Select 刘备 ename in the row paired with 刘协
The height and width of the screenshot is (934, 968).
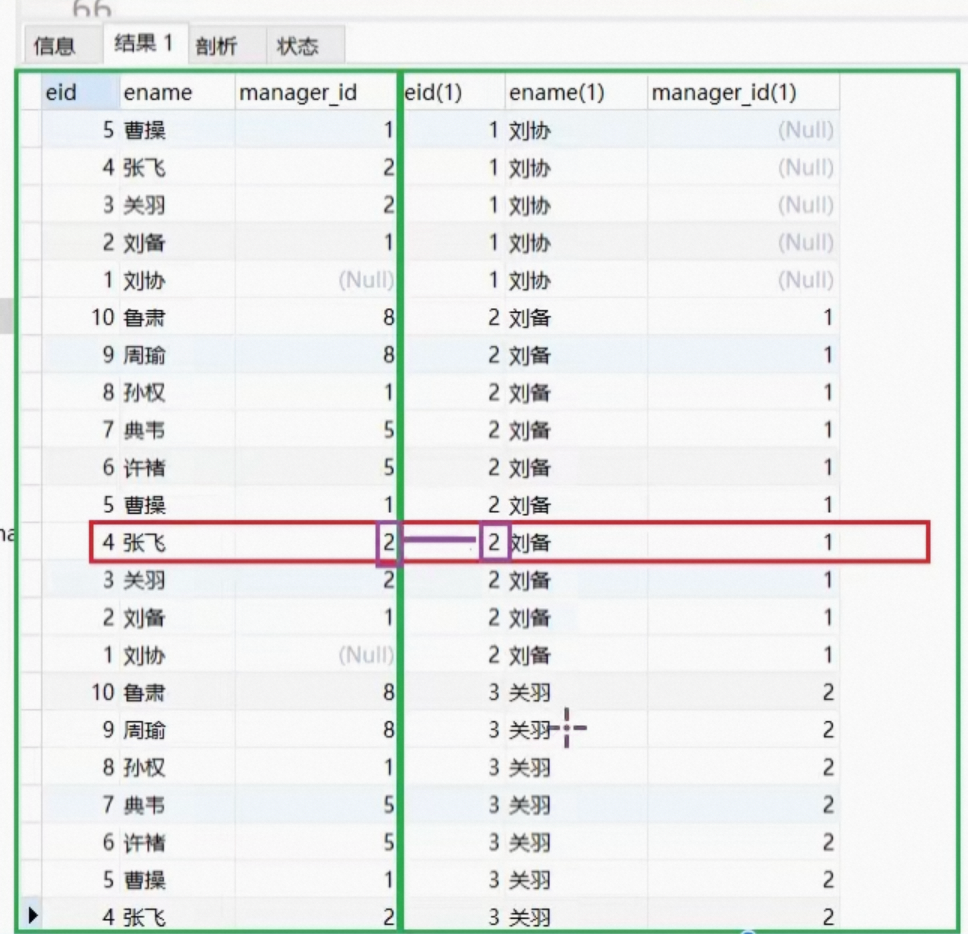coord(144,243)
